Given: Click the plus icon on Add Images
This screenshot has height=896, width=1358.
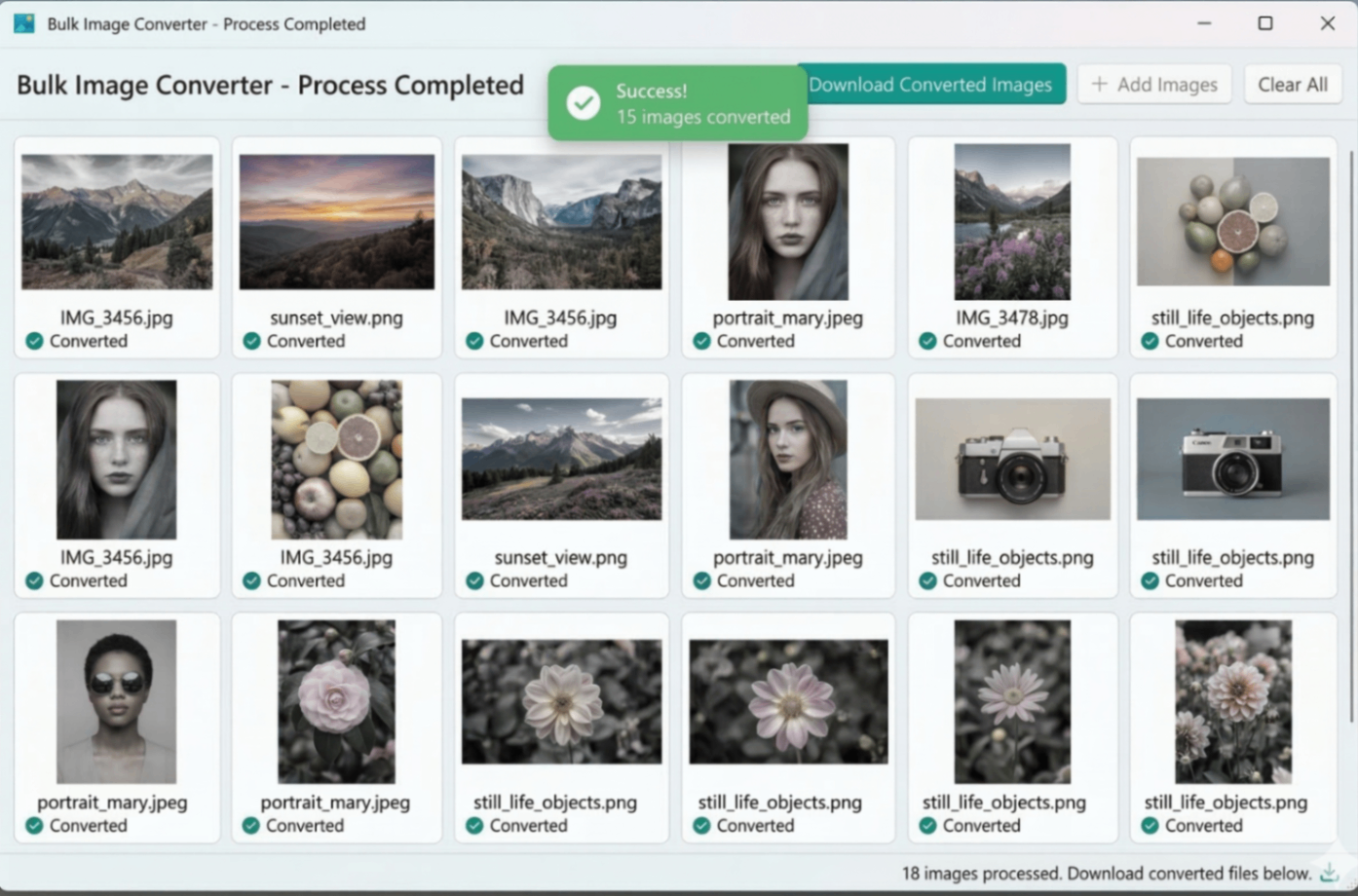Looking at the screenshot, I should 1099,85.
